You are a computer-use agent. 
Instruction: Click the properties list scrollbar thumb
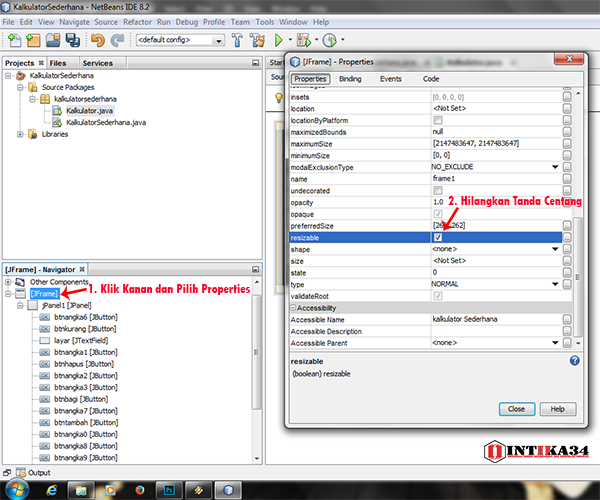click(x=578, y=277)
